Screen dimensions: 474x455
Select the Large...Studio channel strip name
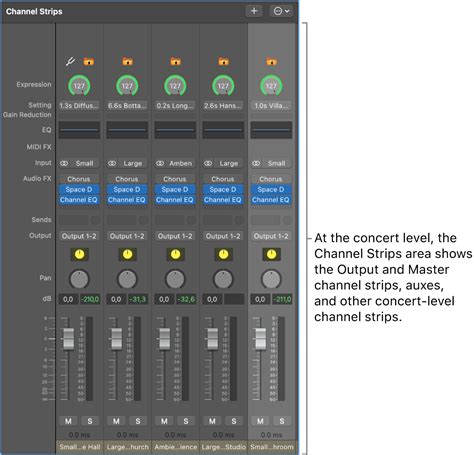(x=223, y=447)
